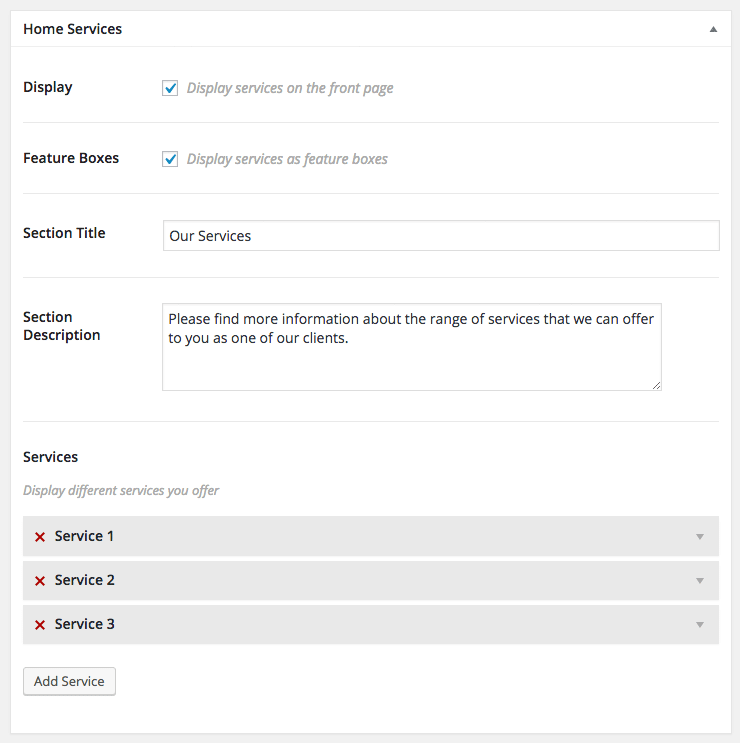Delete Service 2 using red X
740x743 pixels.
40,581
